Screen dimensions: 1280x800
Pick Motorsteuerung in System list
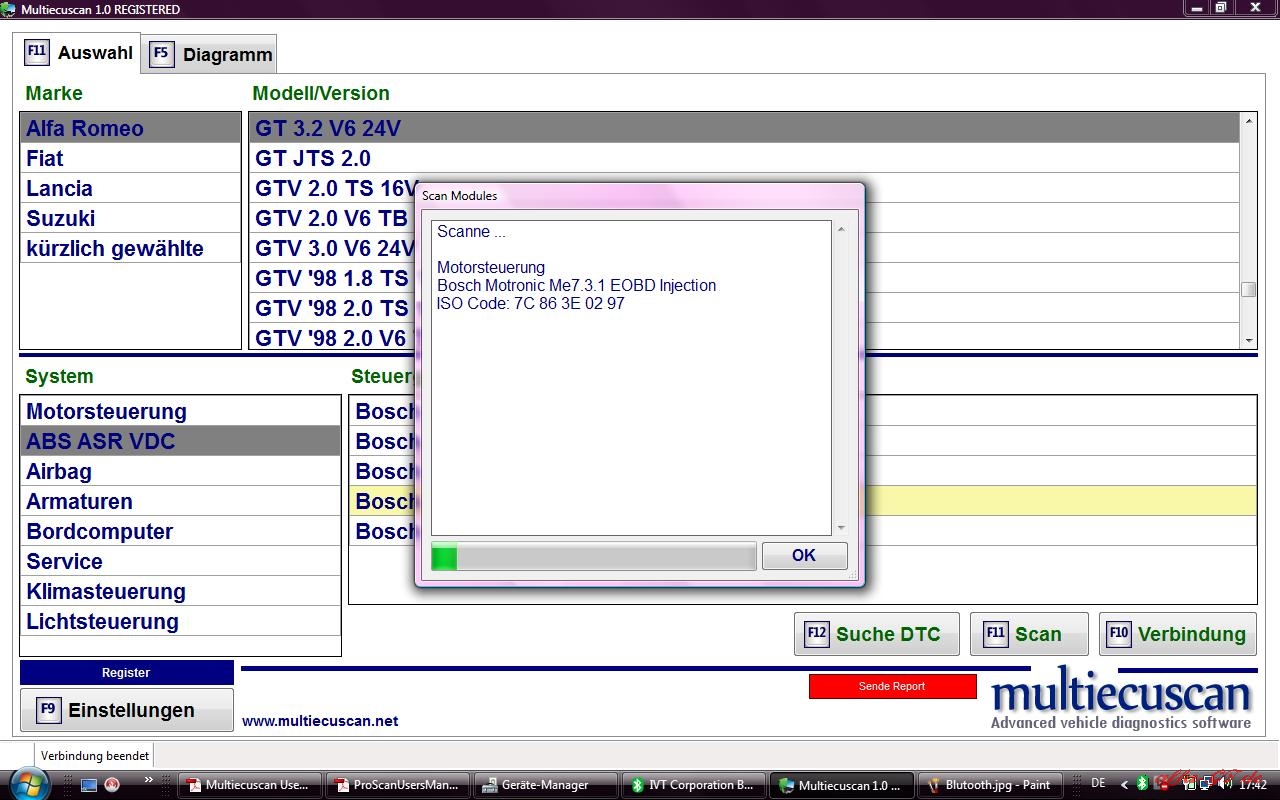pos(180,411)
